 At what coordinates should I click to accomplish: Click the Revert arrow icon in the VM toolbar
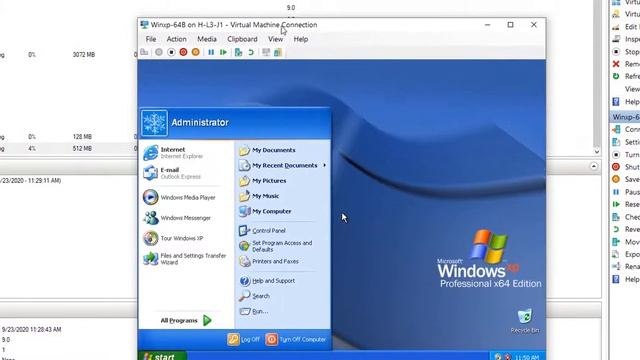coord(251,52)
